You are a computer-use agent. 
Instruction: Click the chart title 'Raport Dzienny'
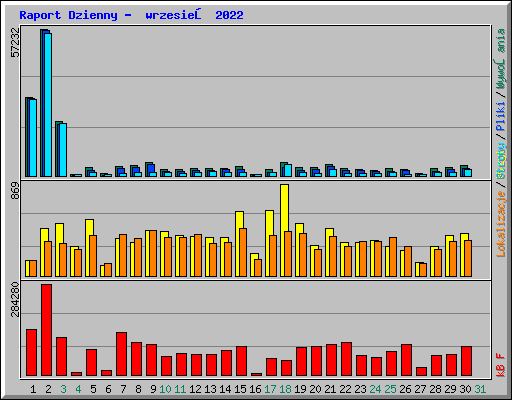tap(68, 15)
